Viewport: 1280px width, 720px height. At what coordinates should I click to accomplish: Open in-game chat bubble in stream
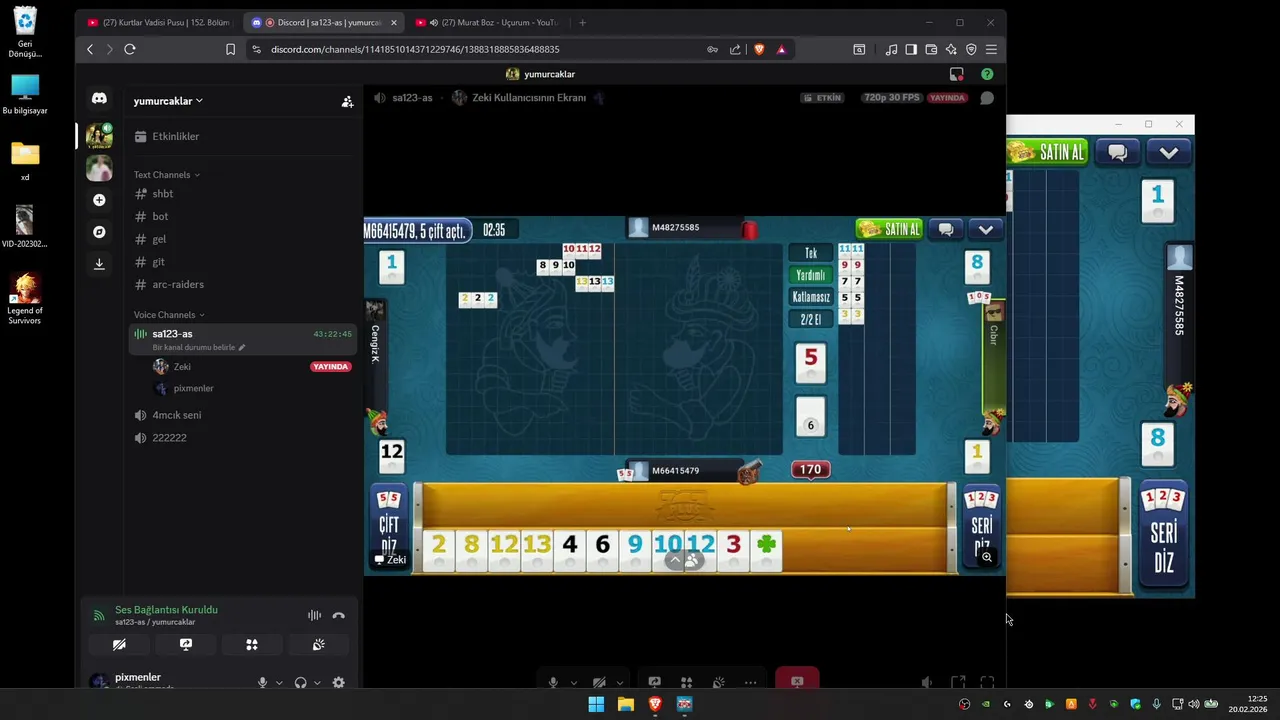[x=946, y=229]
